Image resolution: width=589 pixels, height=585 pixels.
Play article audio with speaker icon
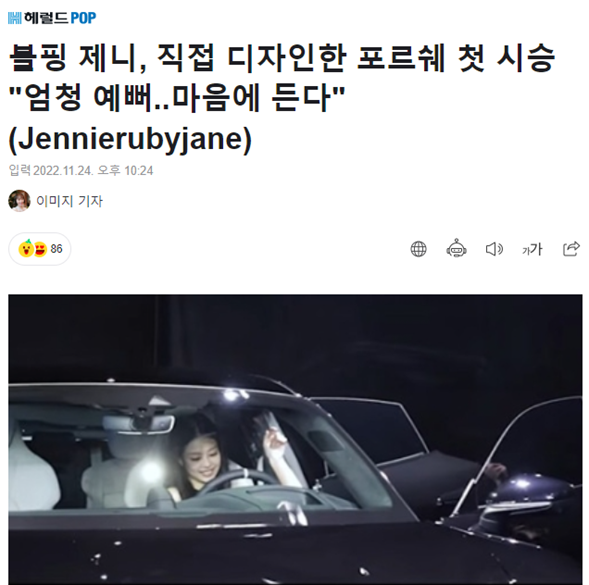[494, 249]
